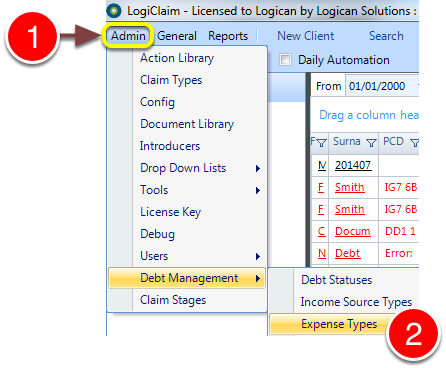Screen dimensions: 446x368
Task: Open the 201407 record link
Action: (x=353, y=165)
